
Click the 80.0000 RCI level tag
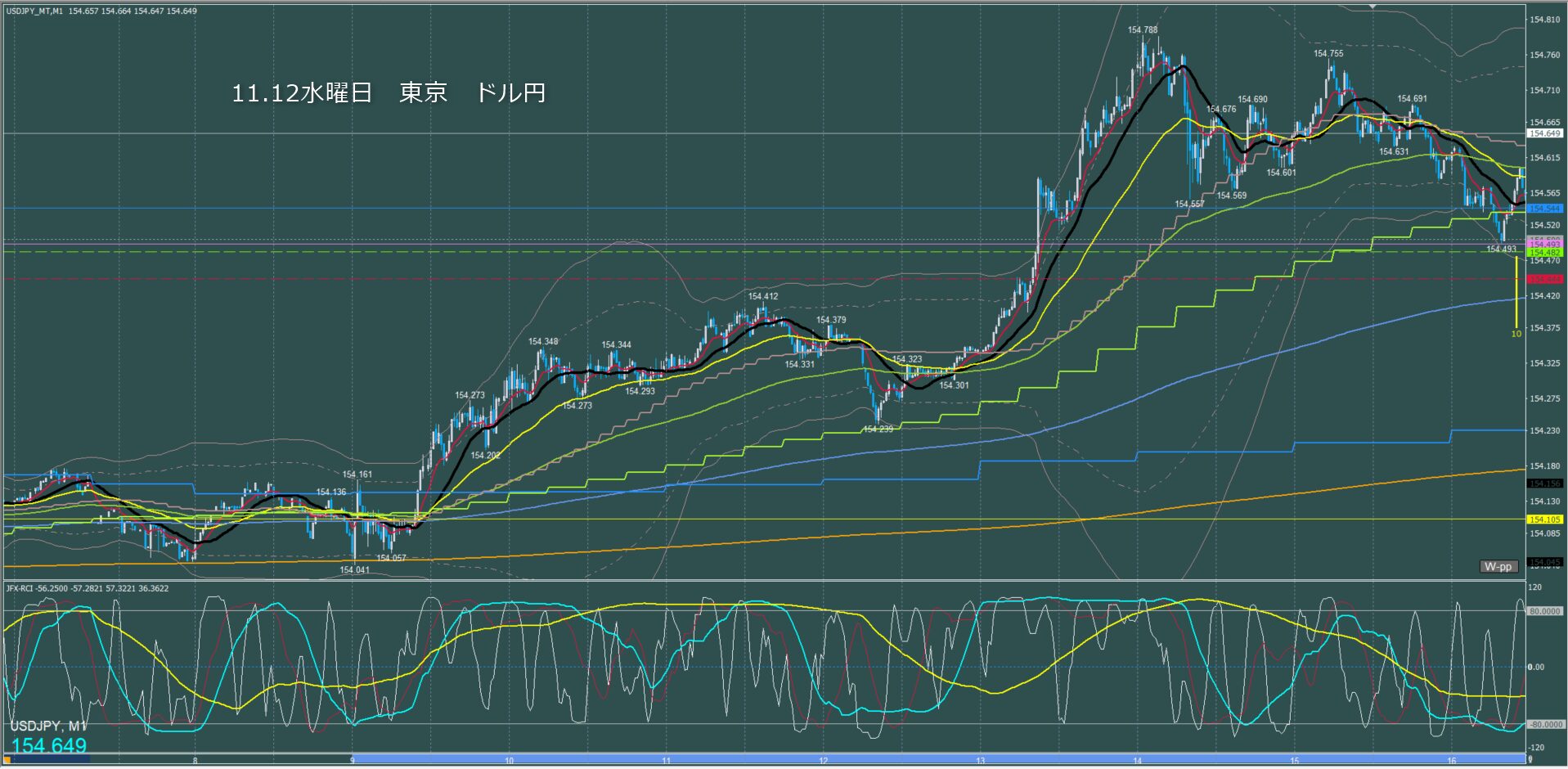tap(1545, 611)
